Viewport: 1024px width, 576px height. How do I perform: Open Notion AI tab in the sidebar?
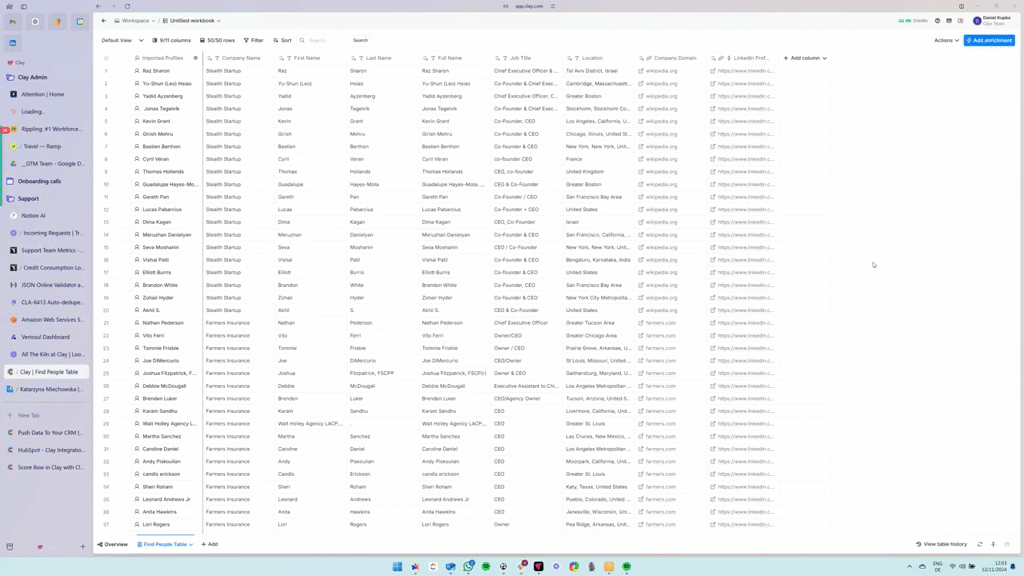pos(33,216)
